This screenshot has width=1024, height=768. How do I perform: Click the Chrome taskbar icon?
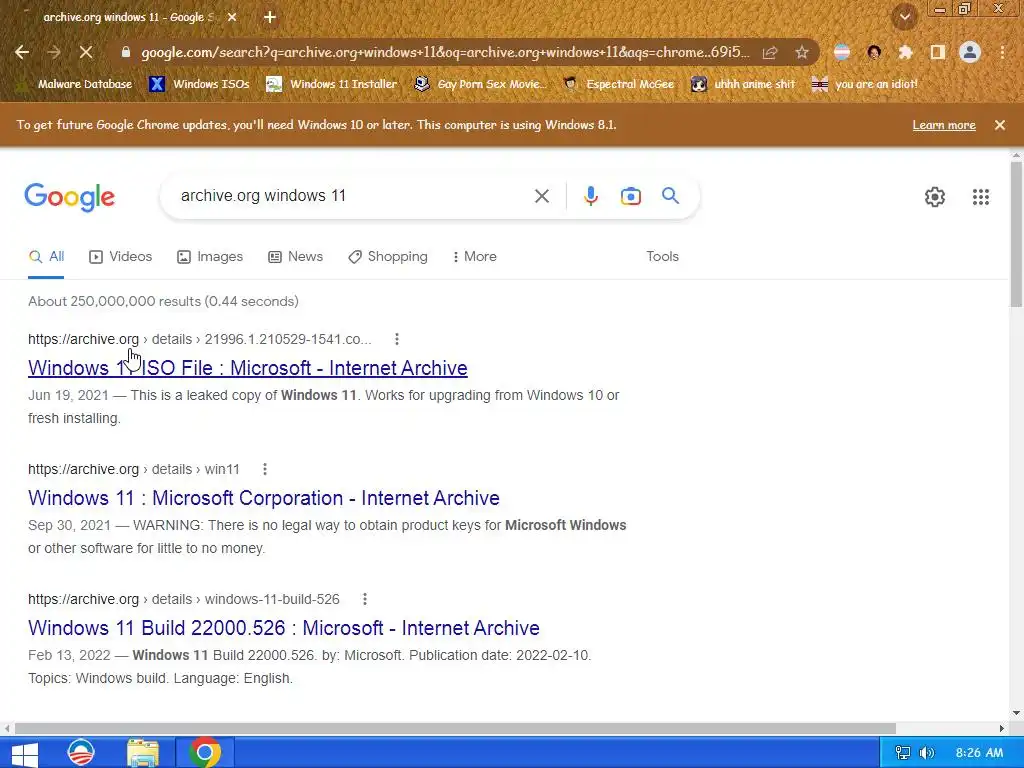point(204,753)
